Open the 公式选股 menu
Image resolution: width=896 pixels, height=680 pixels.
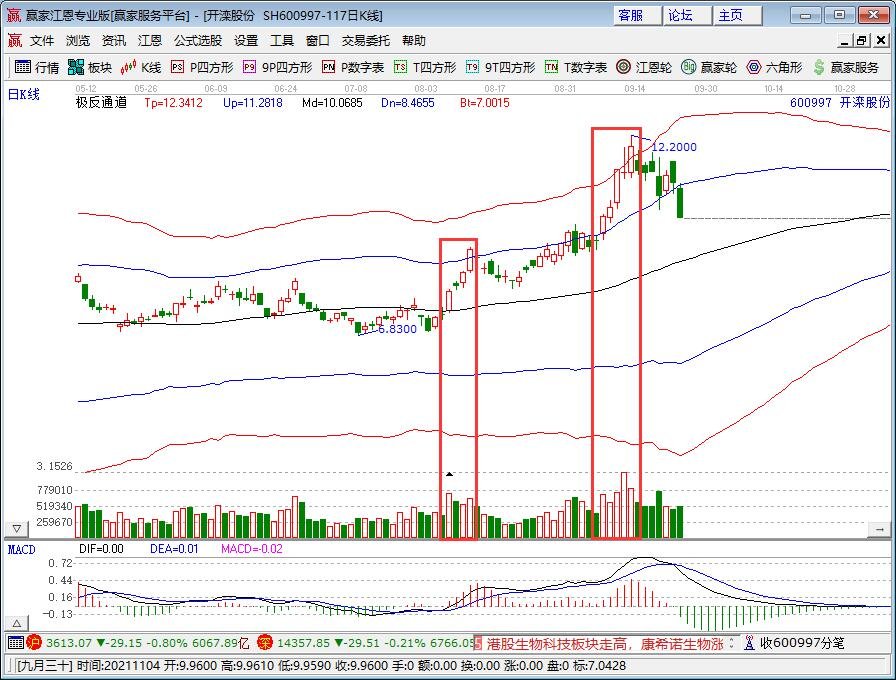[198, 41]
